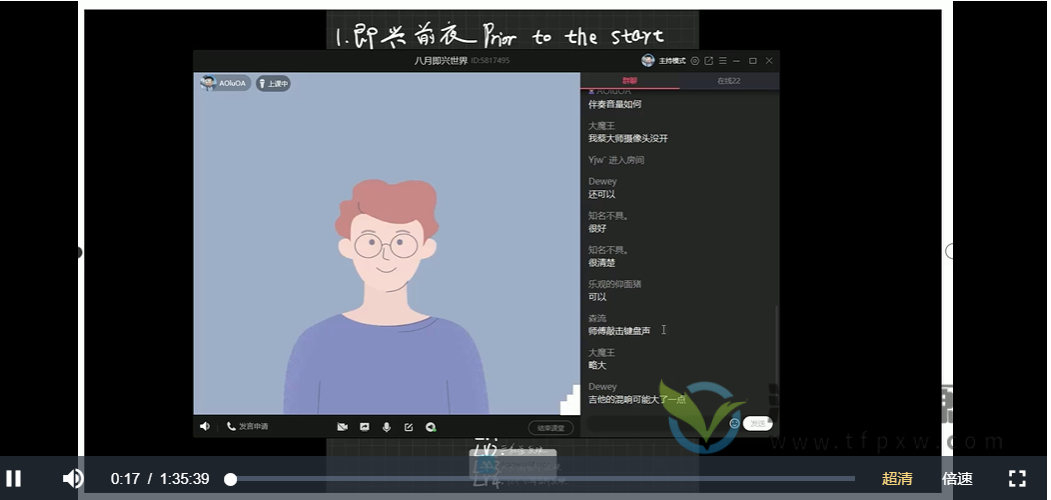Click the chat panel scrollbar
The width and height of the screenshot is (1051, 500).
776,345
